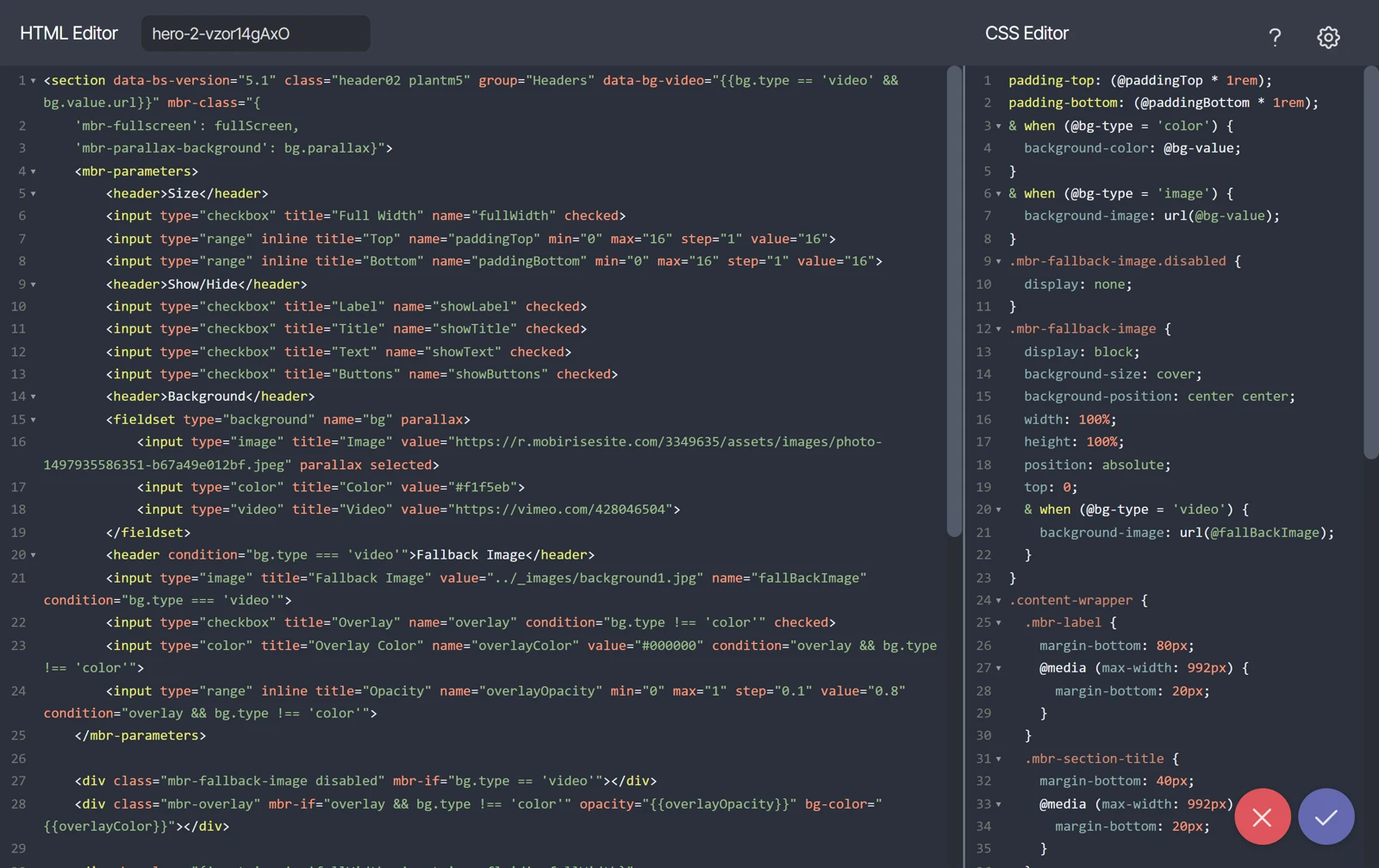Edit the block name field hero-2-vzor14gAxO
The width and height of the screenshot is (1379, 868).
click(256, 34)
